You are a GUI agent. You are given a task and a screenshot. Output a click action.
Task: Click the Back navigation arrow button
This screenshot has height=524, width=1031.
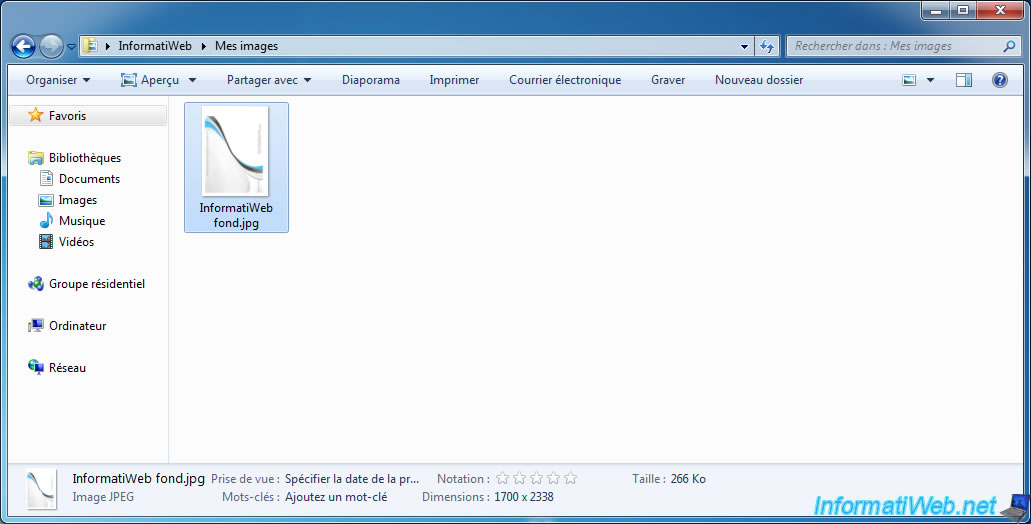[x=23, y=46]
